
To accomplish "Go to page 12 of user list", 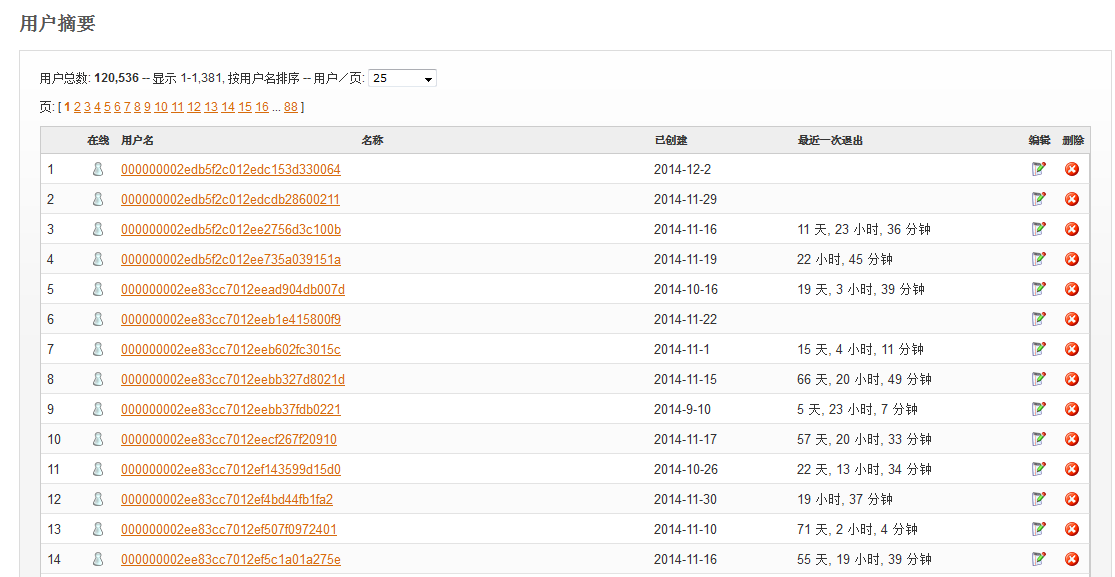I will pos(194,107).
